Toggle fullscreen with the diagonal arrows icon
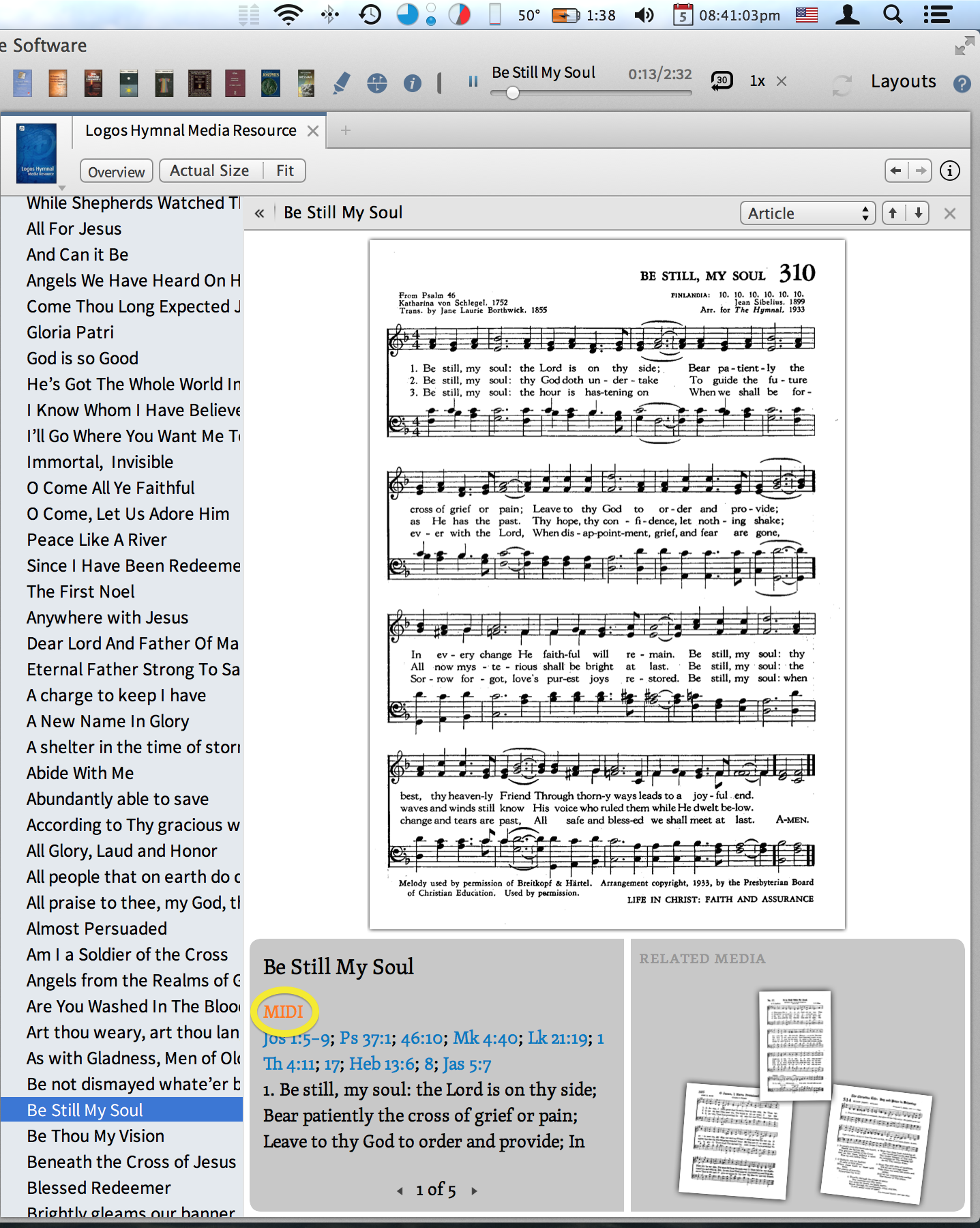Viewport: 980px width, 1228px height. tap(964, 46)
